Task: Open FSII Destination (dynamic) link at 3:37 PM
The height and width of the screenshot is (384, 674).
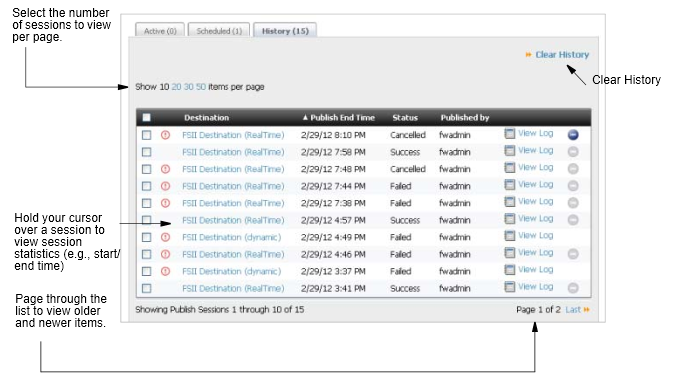Action: pos(231,271)
